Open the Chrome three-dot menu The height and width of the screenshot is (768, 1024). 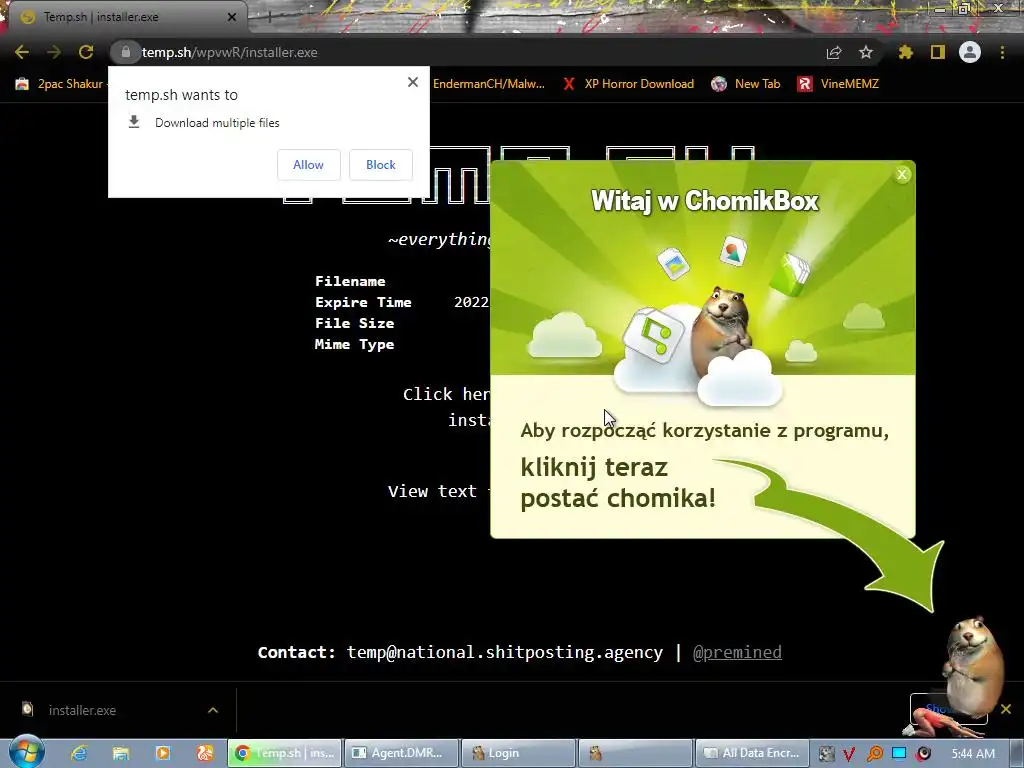pos(1002,52)
